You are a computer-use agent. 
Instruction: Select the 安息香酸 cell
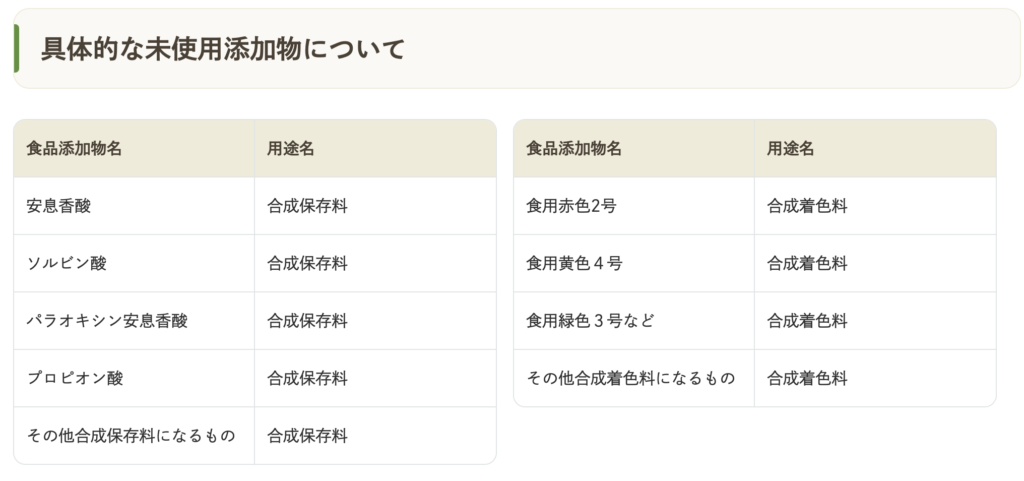[59, 206]
